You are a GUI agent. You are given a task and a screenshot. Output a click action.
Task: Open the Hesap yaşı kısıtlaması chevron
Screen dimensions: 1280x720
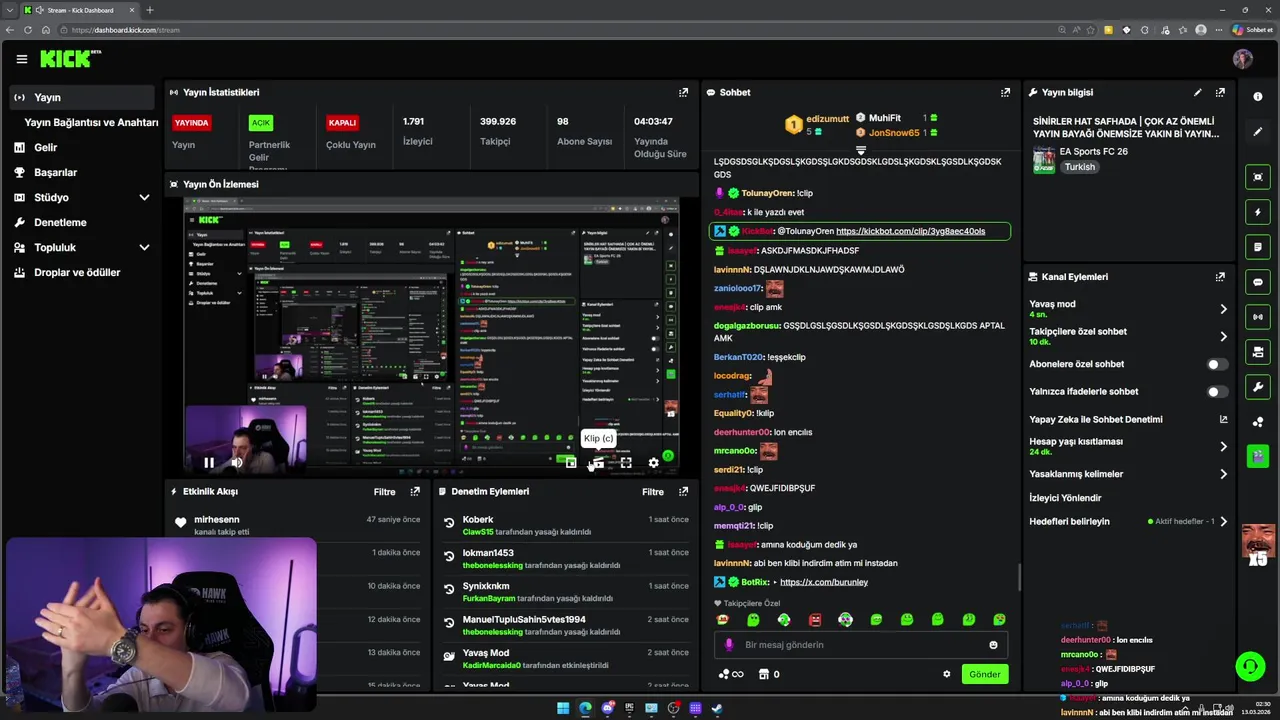[1223, 446]
